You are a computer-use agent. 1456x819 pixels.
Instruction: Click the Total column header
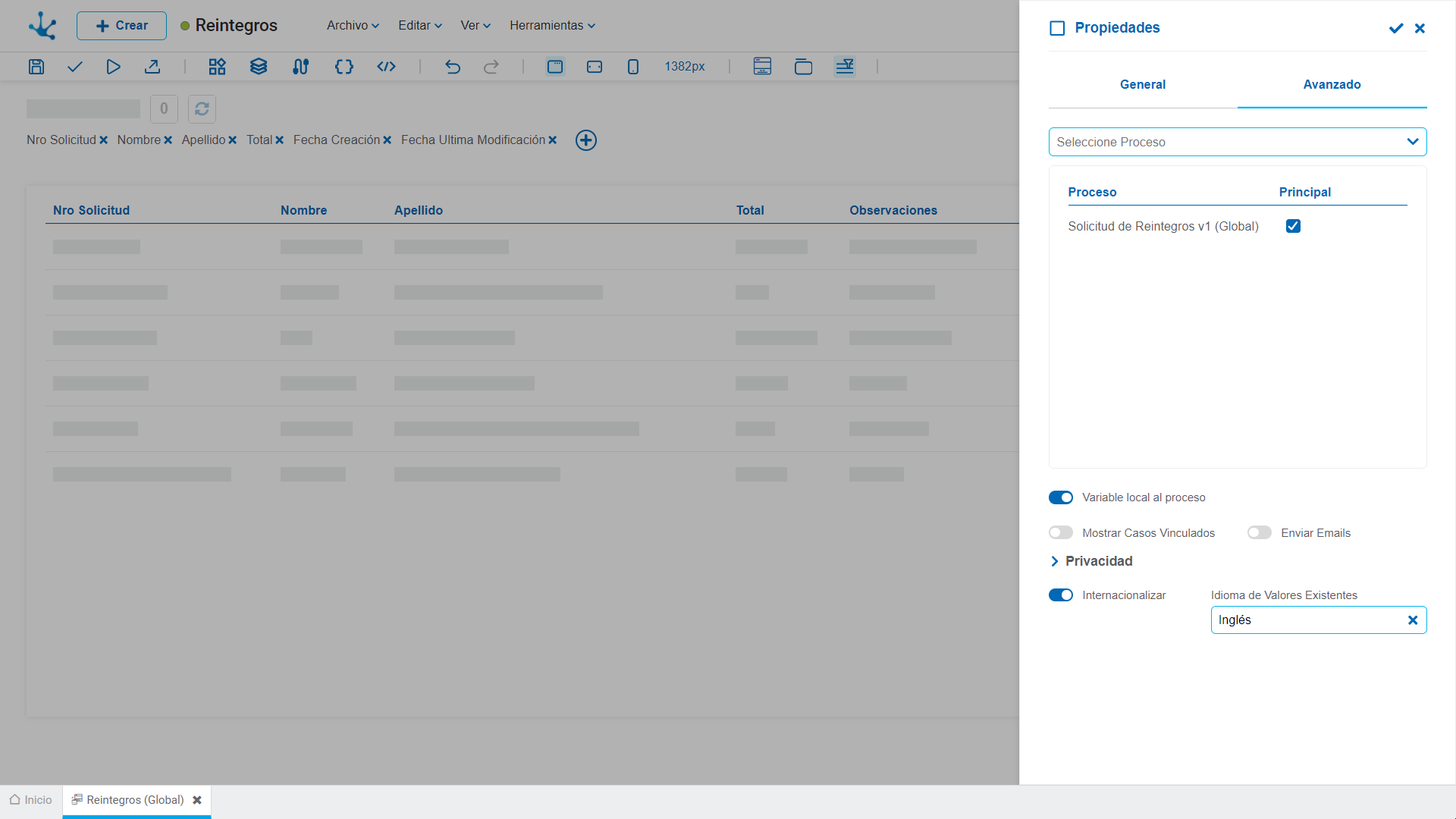750,210
